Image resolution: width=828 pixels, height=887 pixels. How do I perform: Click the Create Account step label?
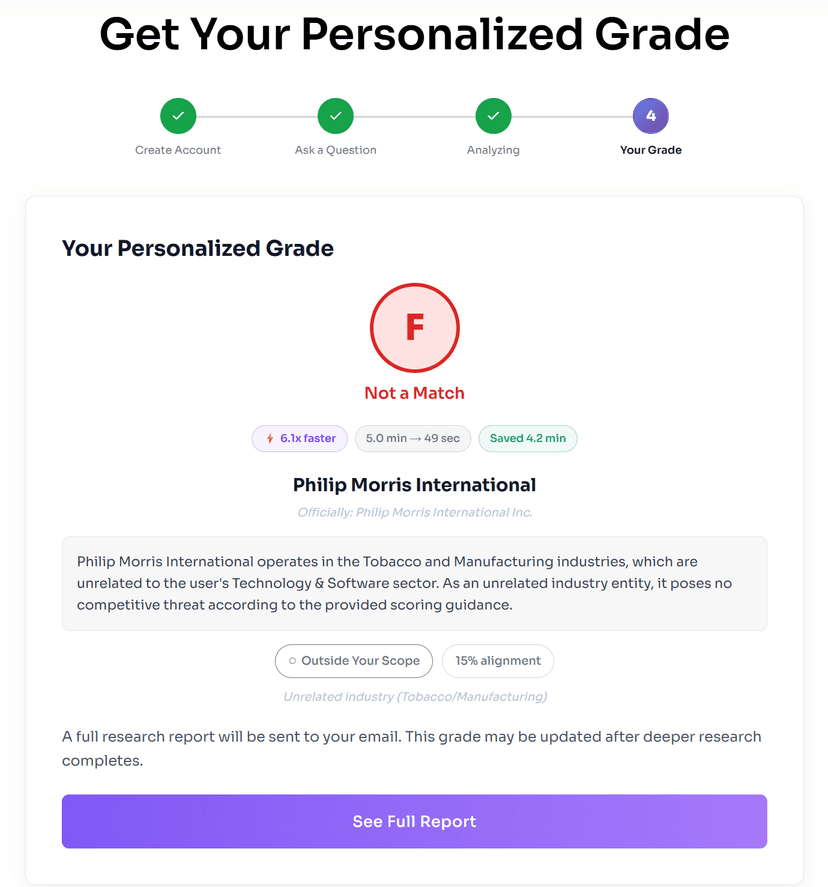(x=178, y=150)
